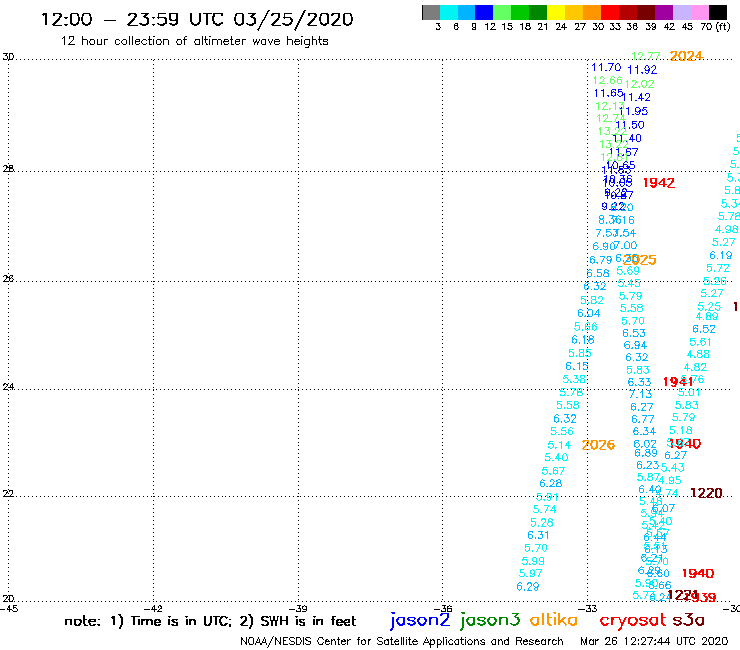Click the subtitle '12 hour collection of altimeter wave heights'

click(x=194, y=41)
